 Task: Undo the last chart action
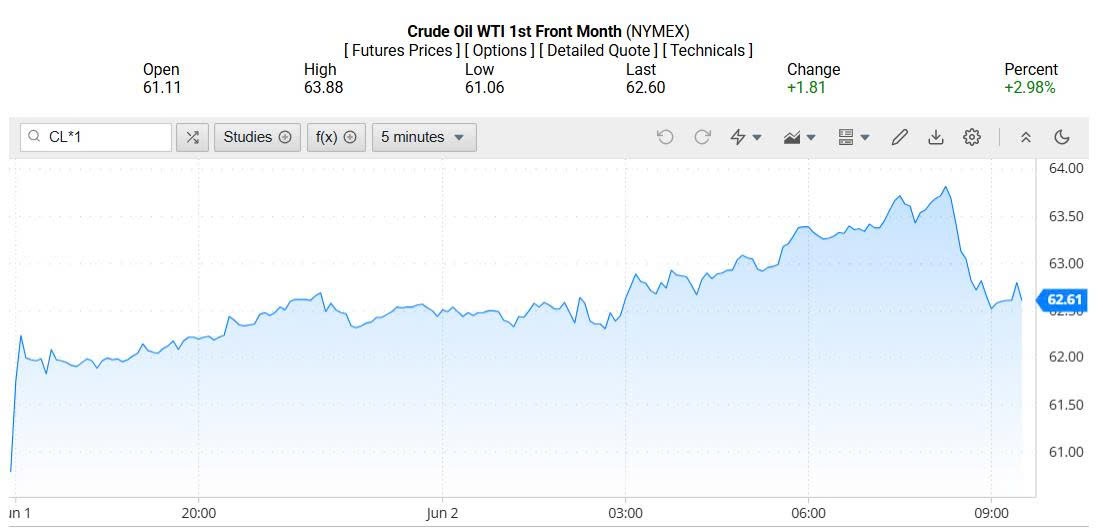click(x=665, y=137)
